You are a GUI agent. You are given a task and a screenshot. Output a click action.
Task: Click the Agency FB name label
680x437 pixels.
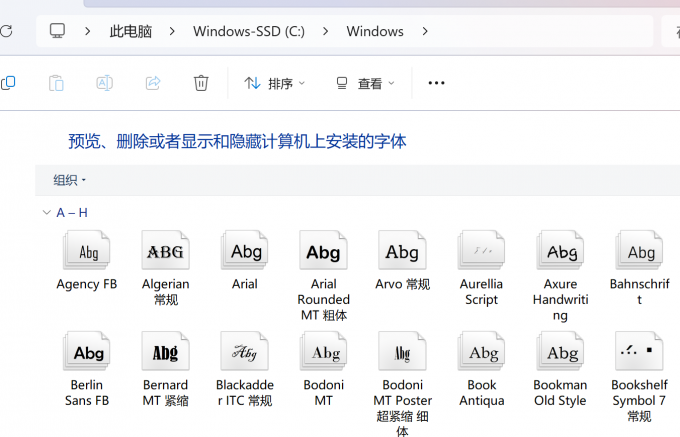(x=87, y=284)
